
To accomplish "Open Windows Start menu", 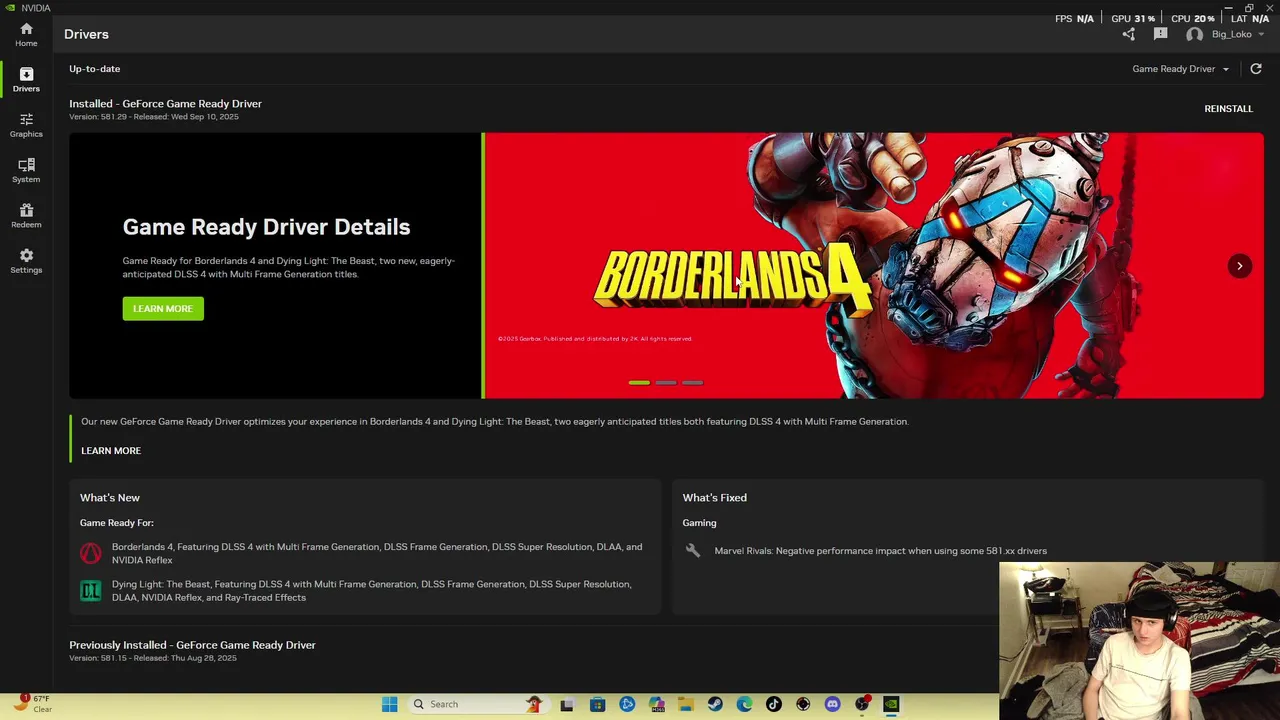I will 389,704.
